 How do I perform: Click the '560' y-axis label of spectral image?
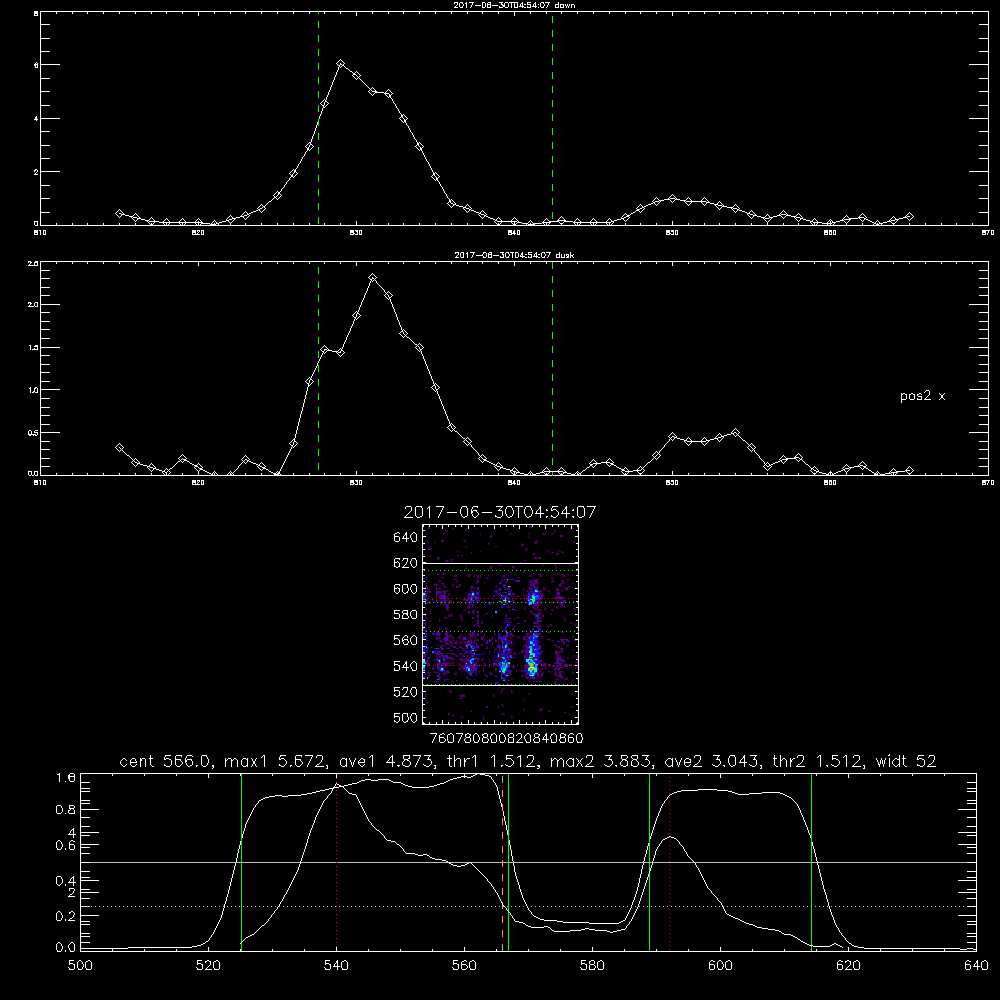click(x=406, y=640)
